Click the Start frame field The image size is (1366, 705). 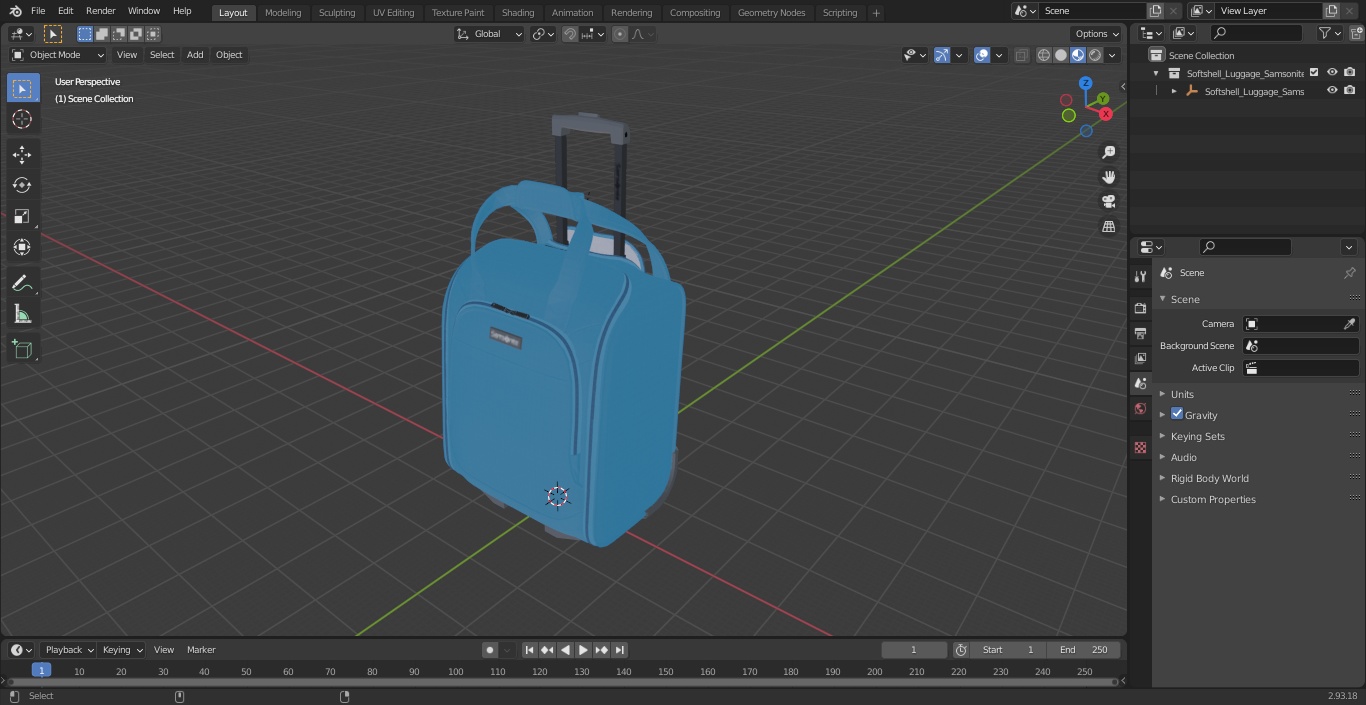(1008, 650)
